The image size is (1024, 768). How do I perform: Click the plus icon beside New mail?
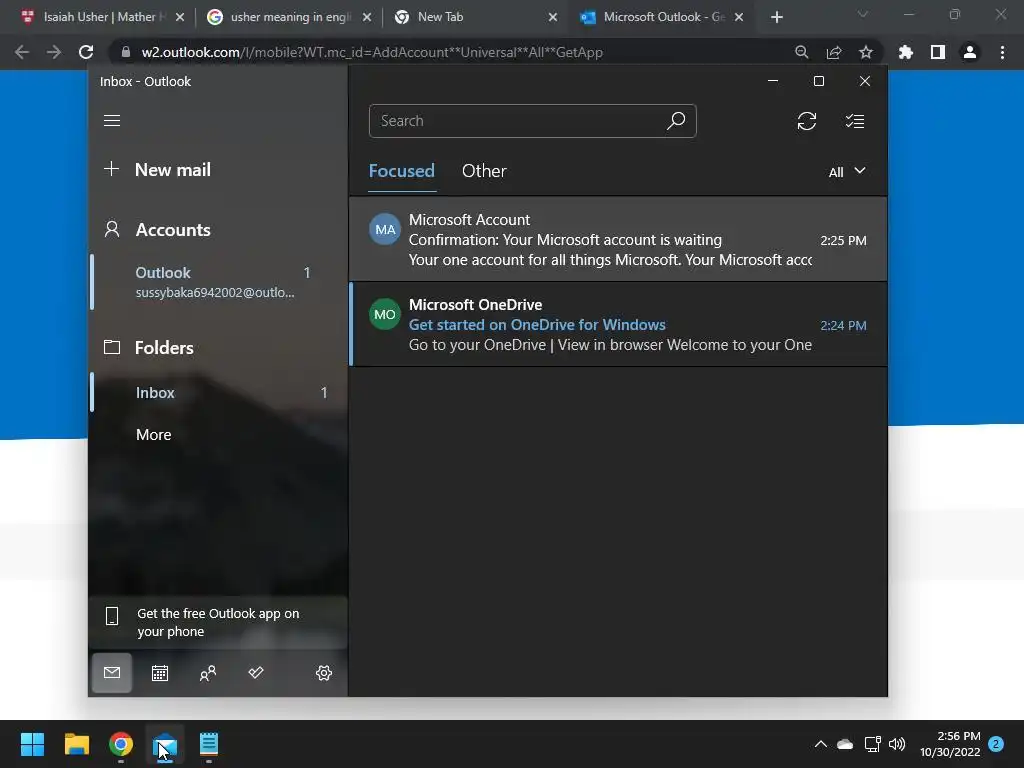tap(112, 169)
